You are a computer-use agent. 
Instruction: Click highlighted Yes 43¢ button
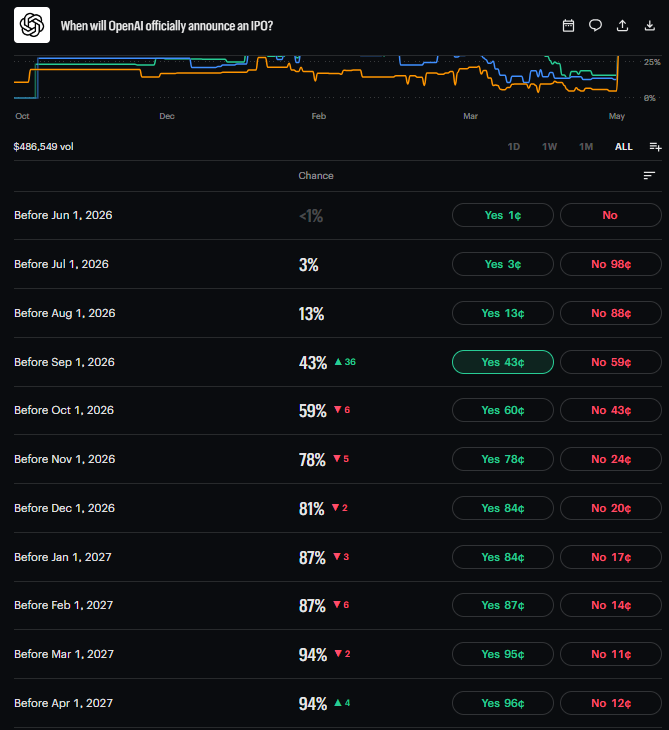coord(503,362)
